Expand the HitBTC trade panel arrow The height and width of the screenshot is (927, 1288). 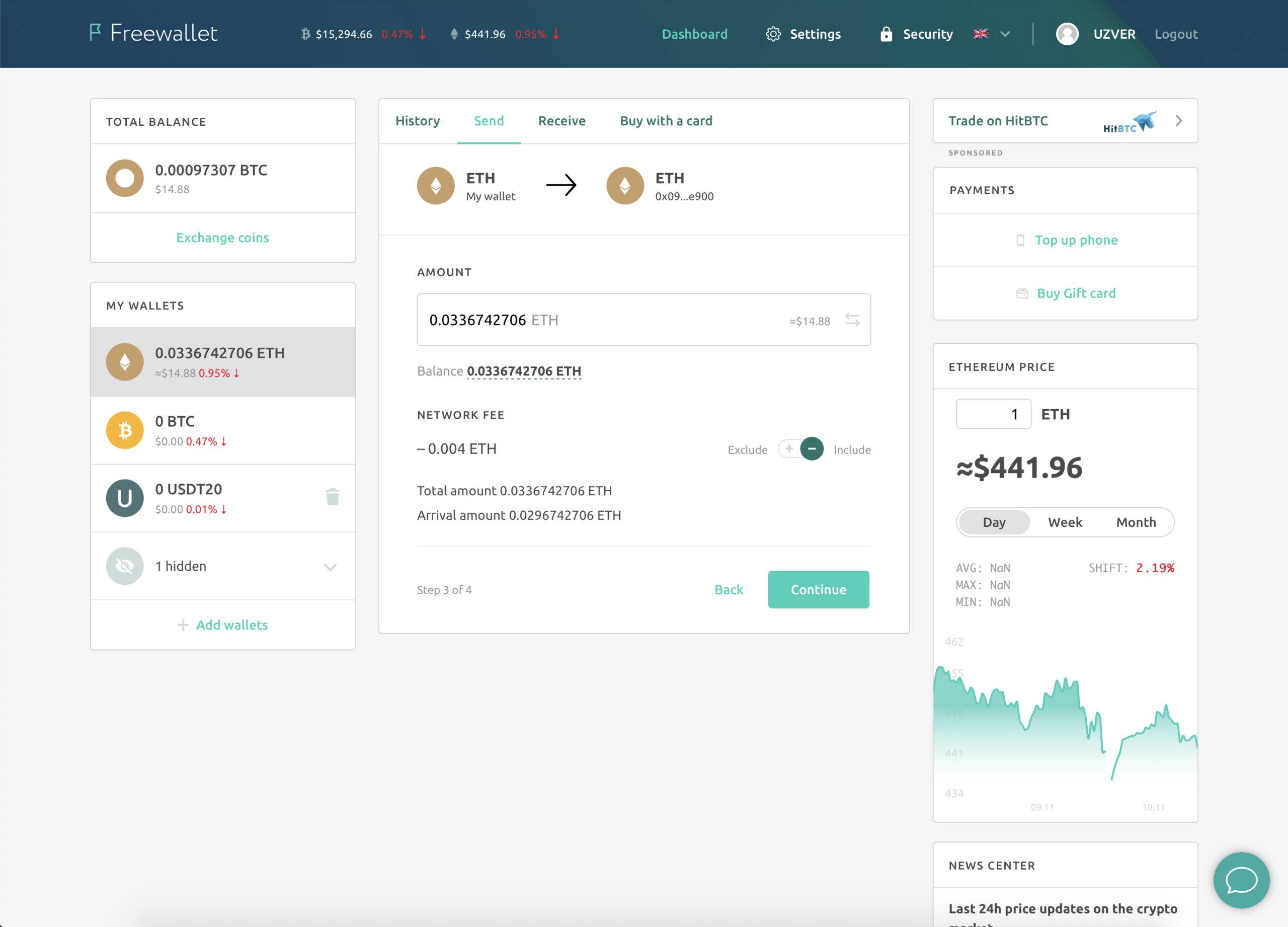1178,121
